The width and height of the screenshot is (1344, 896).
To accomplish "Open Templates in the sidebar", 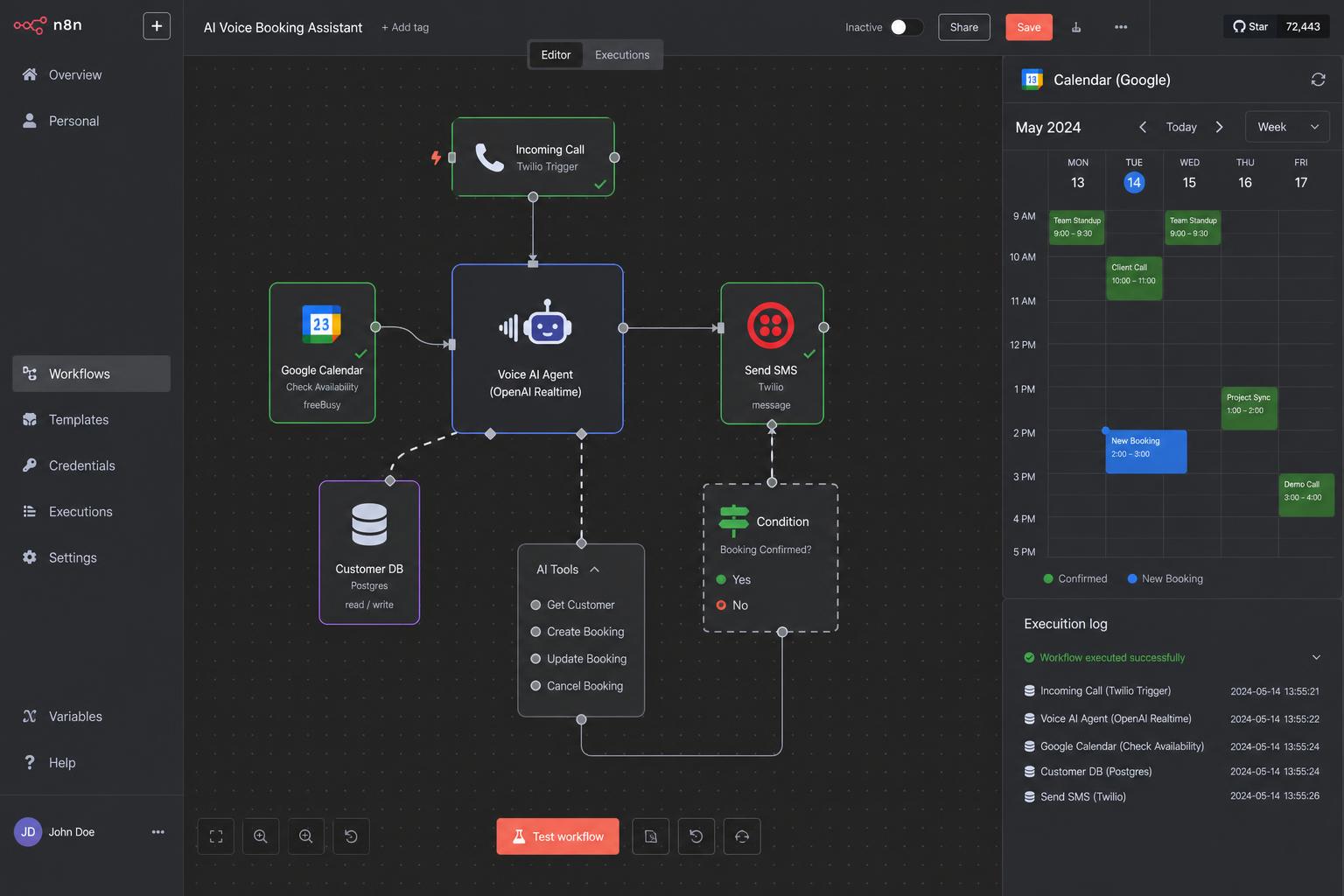I will (x=92, y=420).
